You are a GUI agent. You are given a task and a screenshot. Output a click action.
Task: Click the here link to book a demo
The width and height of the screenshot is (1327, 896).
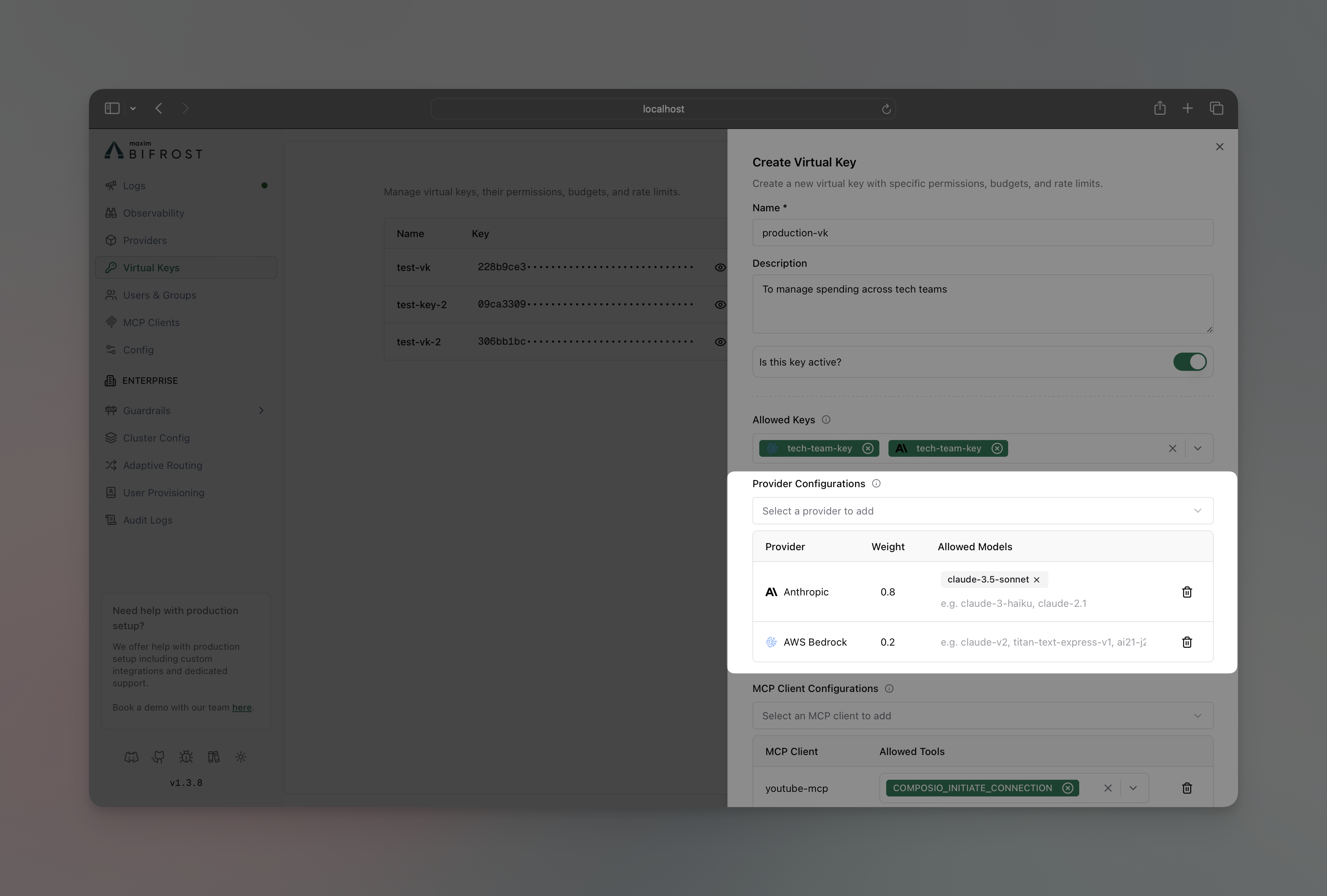click(x=242, y=708)
